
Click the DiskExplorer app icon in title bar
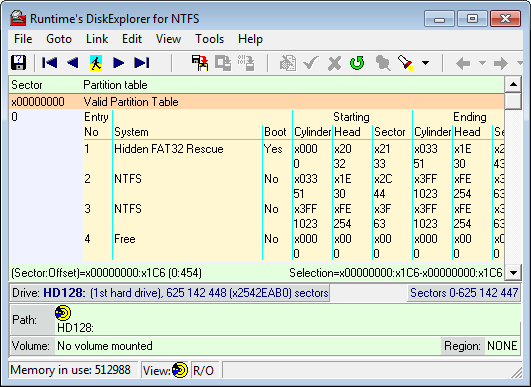click(x=18, y=18)
